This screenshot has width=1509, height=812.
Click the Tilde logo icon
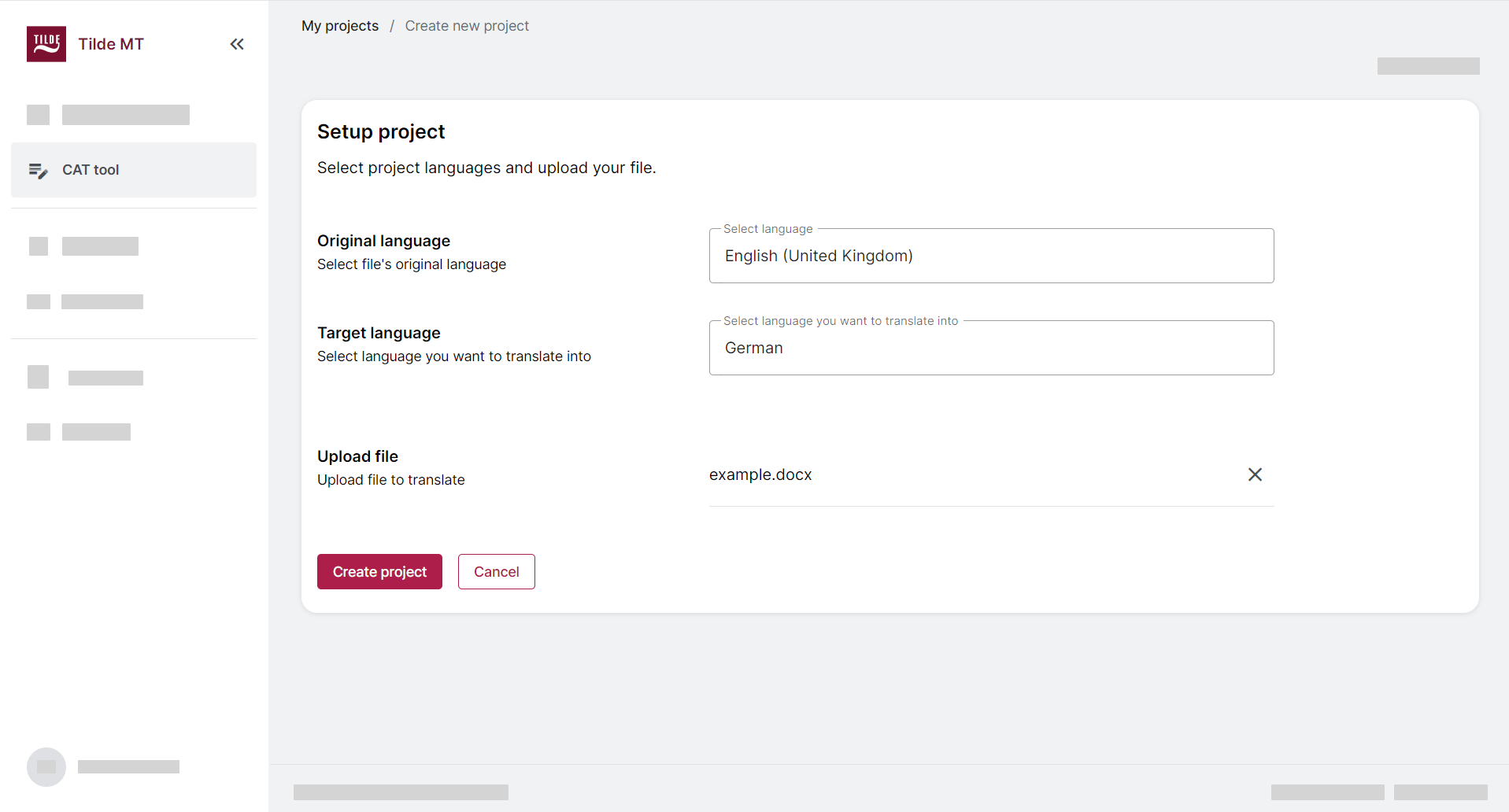46,44
